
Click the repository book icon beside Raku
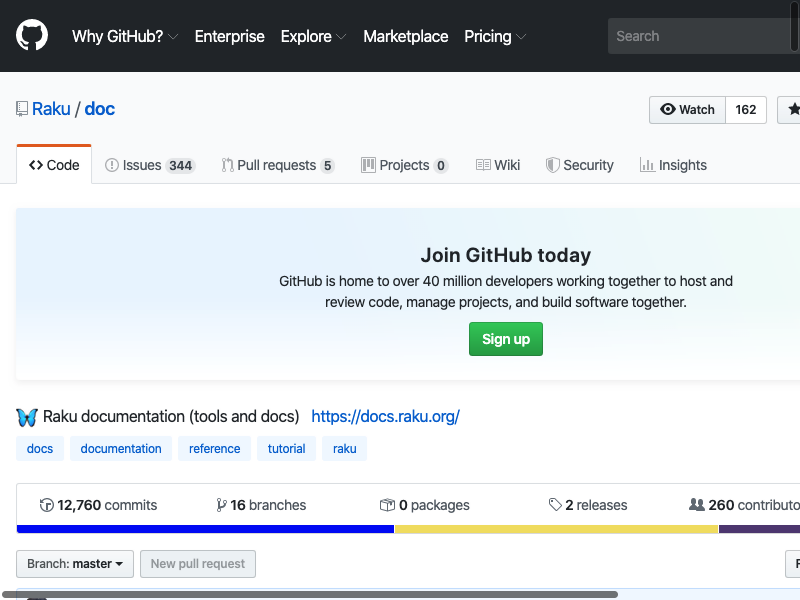[22, 109]
